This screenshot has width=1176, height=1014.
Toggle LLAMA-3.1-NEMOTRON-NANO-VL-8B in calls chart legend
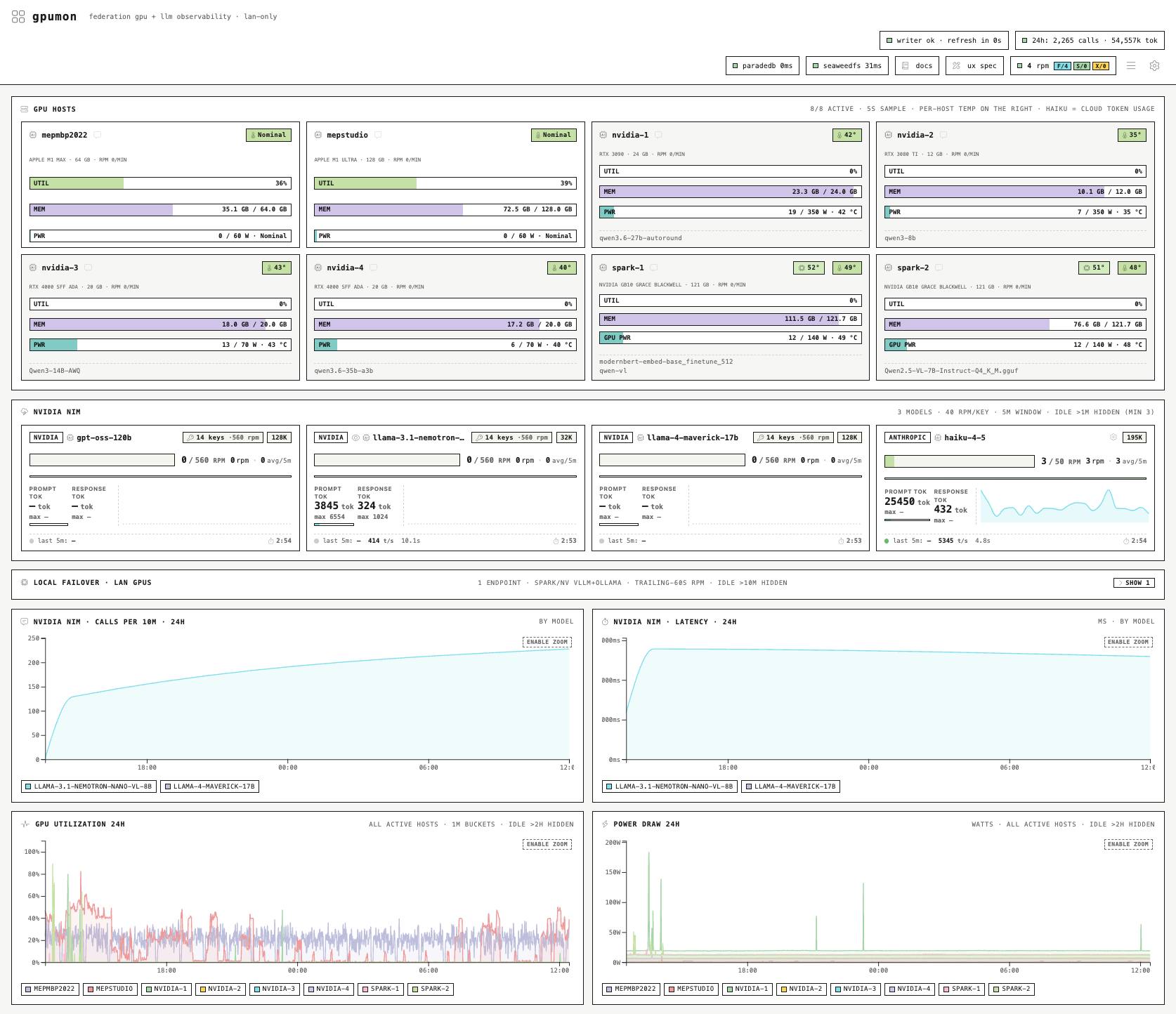tap(89, 786)
